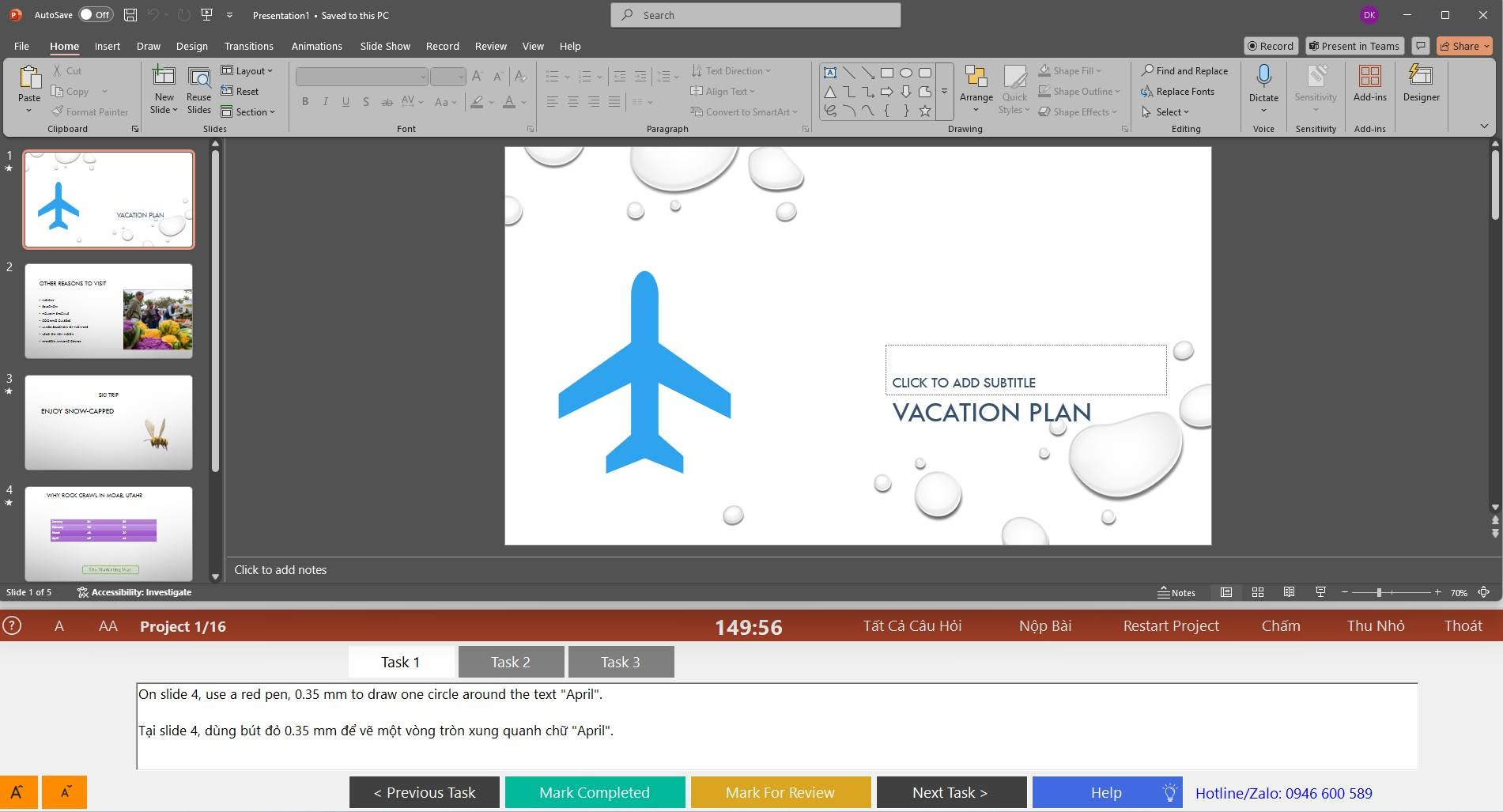This screenshot has height=812, width=1503.
Task: Toggle Italic formatting
Action: [x=325, y=101]
